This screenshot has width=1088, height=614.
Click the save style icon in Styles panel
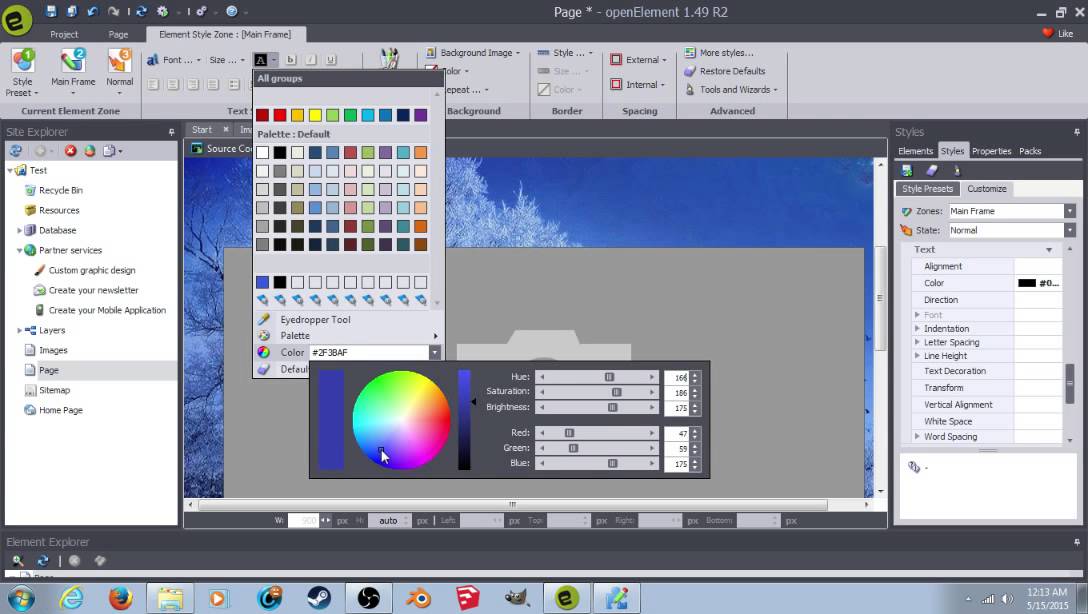tap(907, 170)
